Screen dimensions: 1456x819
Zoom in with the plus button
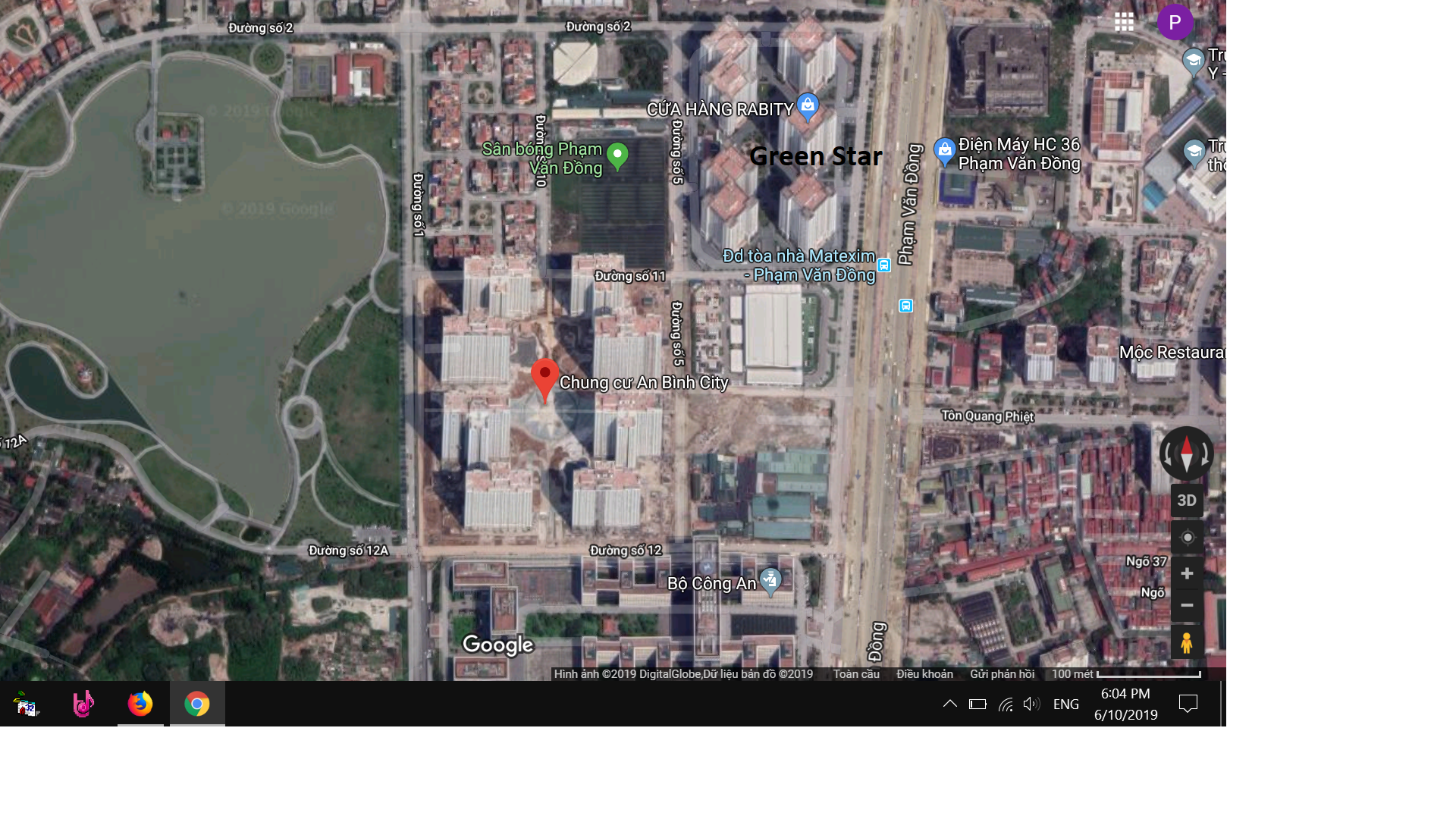pyautogui.click(x=1187, y=573)
